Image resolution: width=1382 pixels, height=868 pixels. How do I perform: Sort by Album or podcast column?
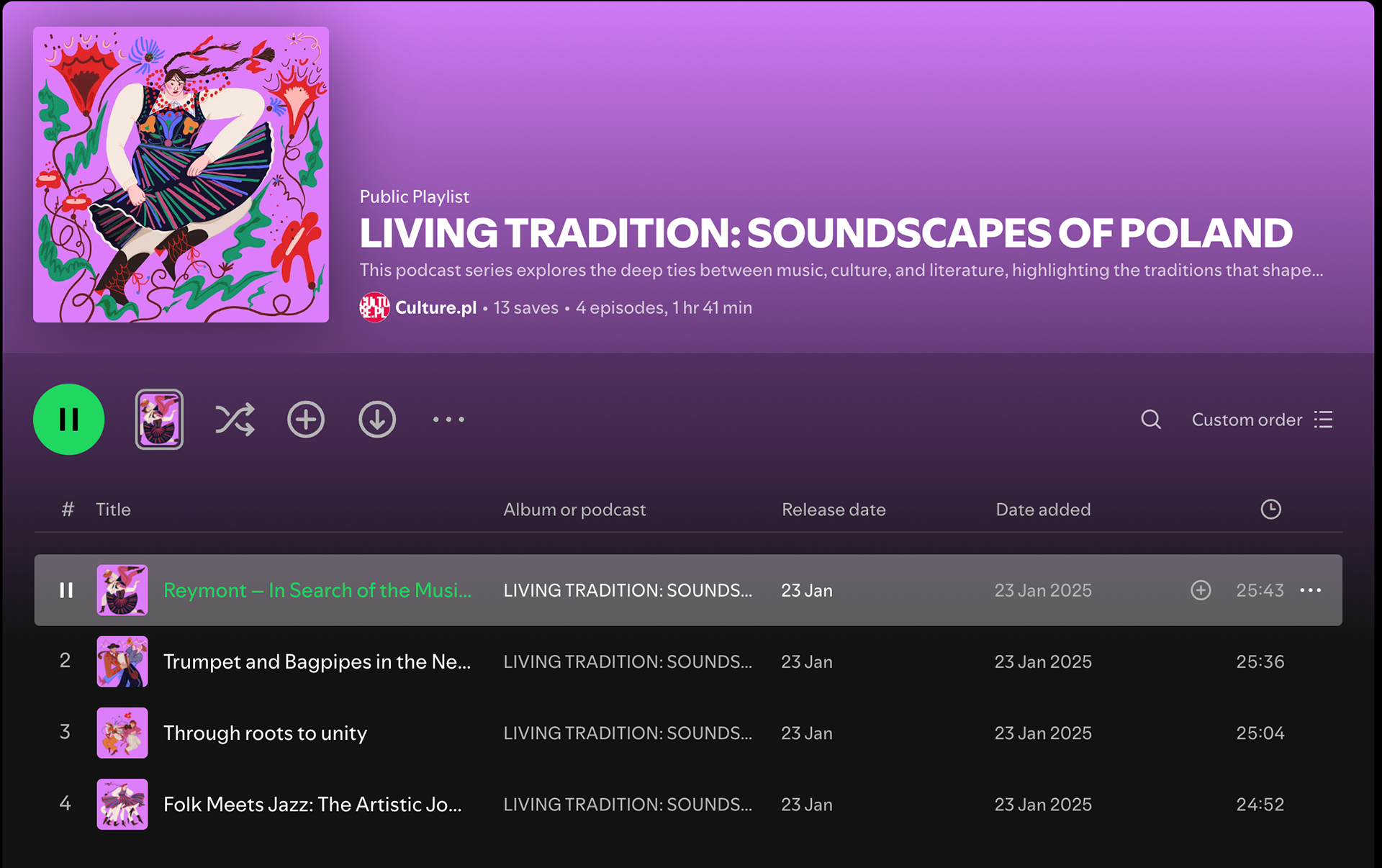[574, 510]
